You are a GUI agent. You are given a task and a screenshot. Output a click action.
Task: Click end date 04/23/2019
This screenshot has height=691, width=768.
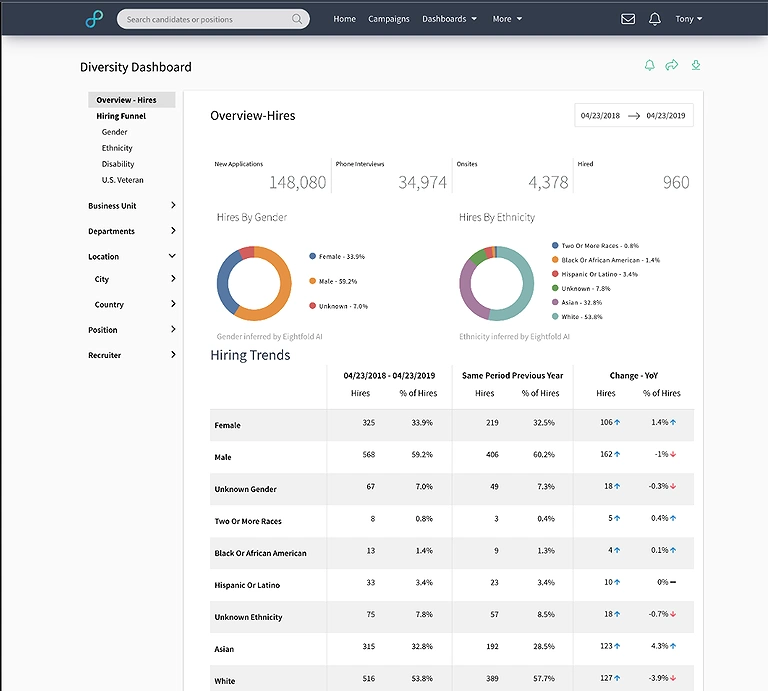pos(666,116)
